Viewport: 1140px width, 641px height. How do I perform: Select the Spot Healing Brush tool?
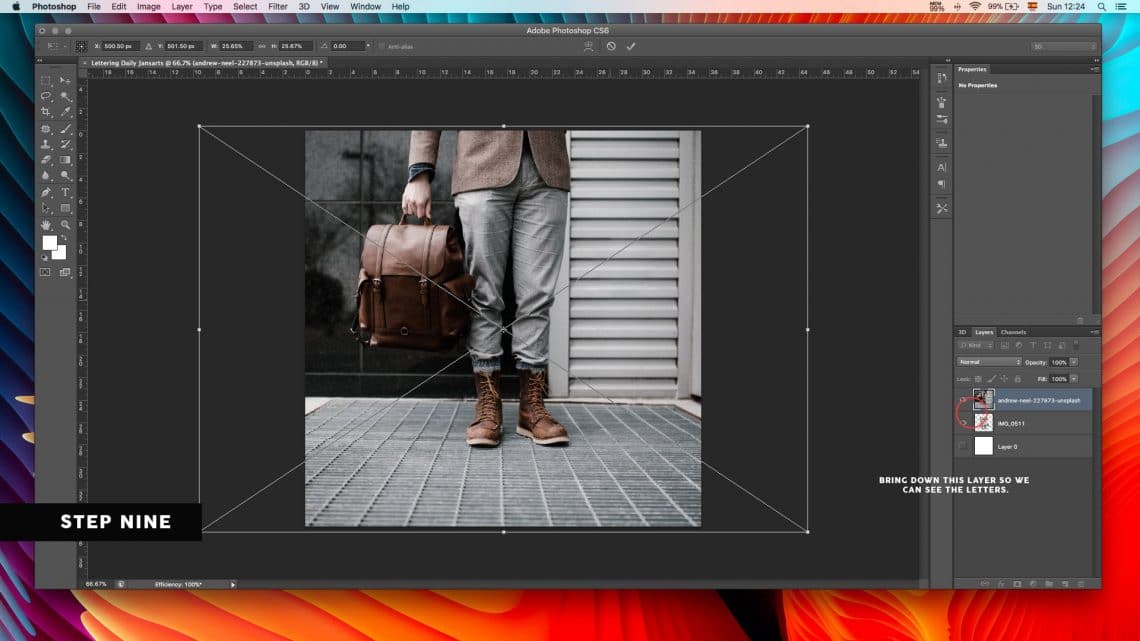click(46, 129)
